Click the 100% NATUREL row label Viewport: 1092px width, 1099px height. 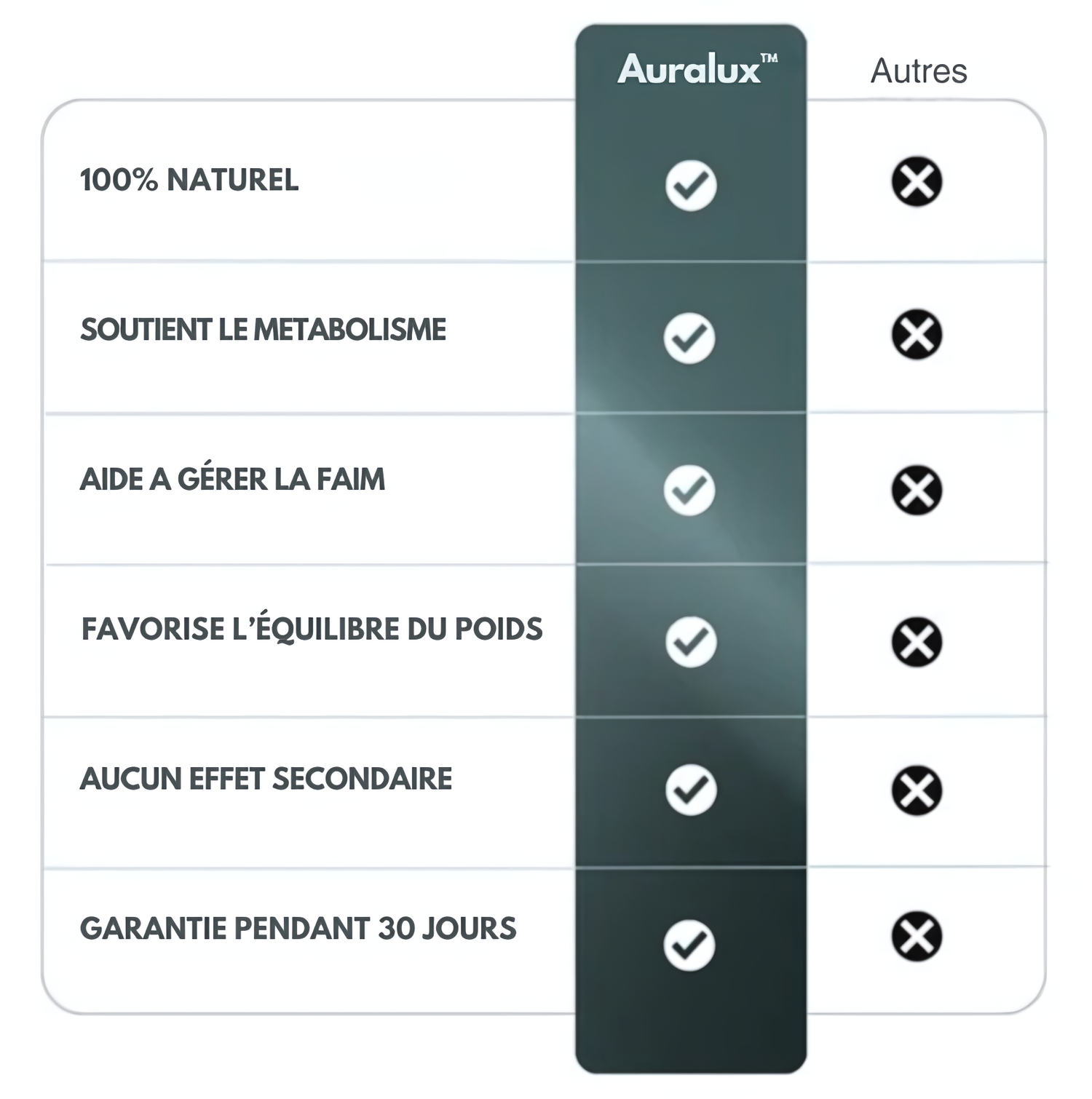coord(189,180)
